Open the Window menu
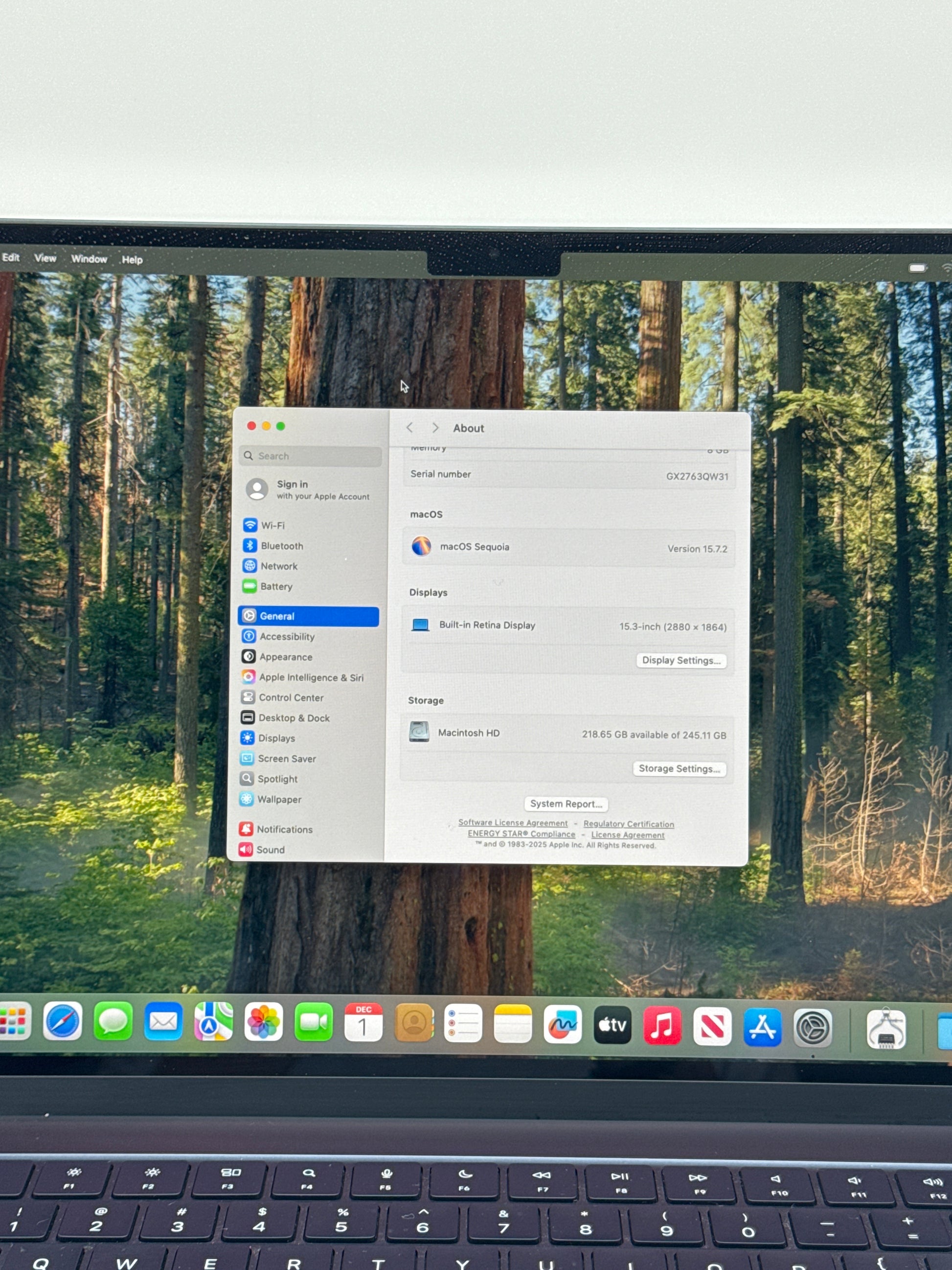The height and width of the screenshot is (1270, 952). [89, 259]
